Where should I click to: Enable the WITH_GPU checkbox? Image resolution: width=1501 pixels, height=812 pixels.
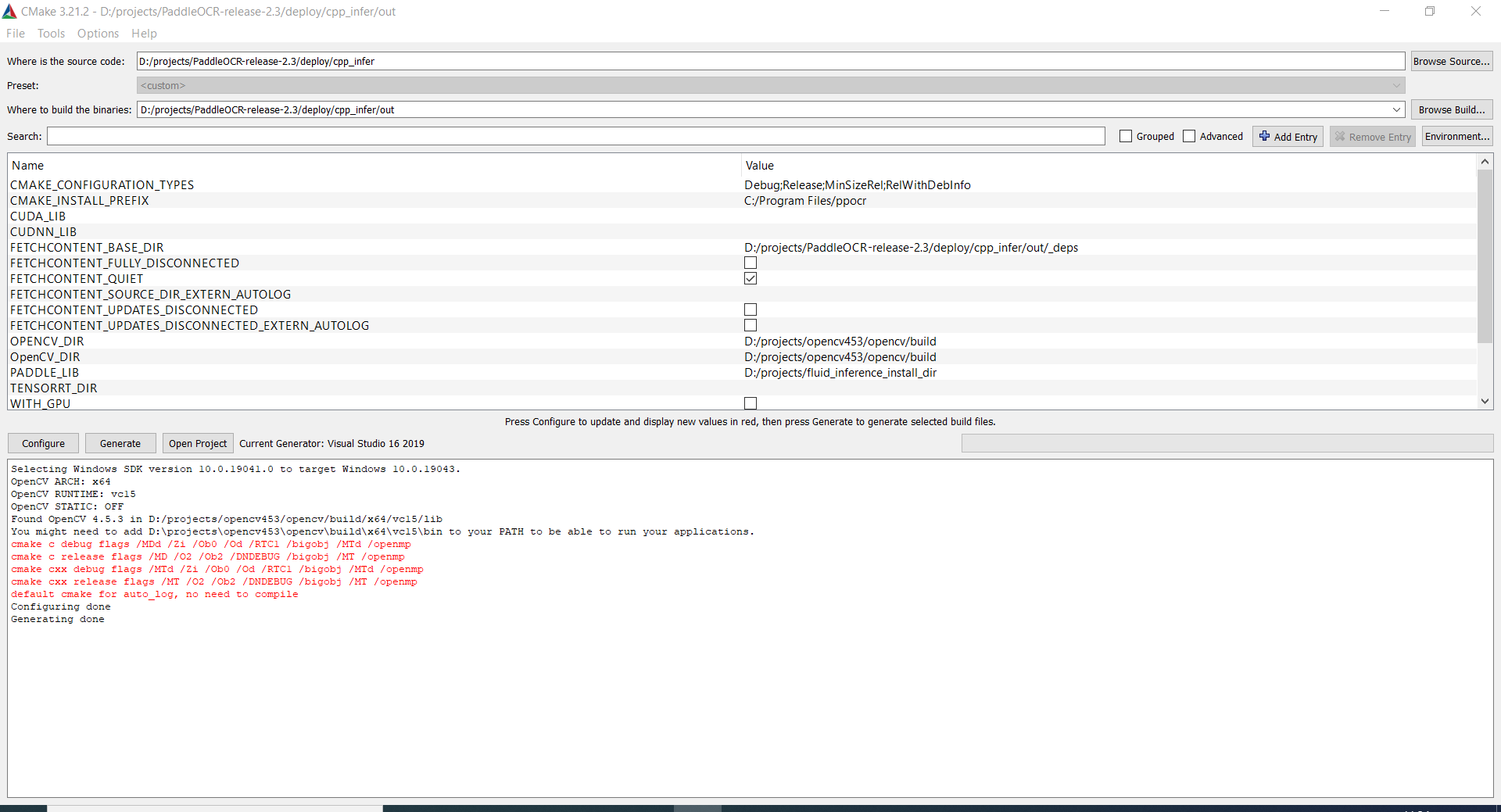click(750, 403)
